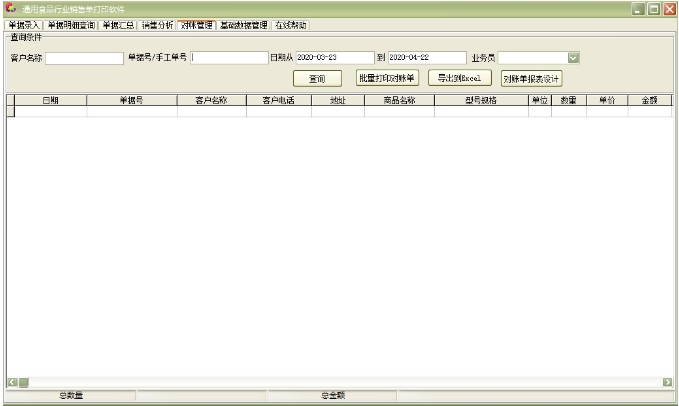Image resolution: width=679 pixels, height=406 pixels.
Task: Open 对账单报表设计 button
Action: [x=531, y=79]
